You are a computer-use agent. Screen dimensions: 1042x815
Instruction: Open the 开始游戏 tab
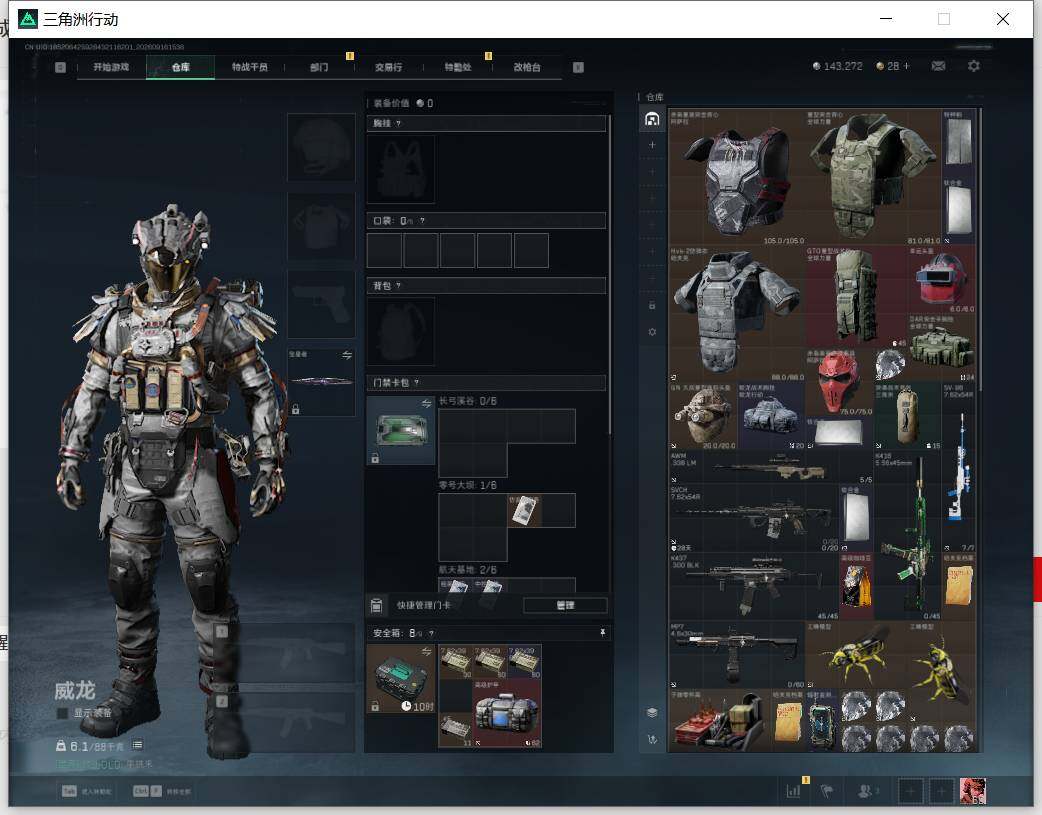tap(111, 67)
